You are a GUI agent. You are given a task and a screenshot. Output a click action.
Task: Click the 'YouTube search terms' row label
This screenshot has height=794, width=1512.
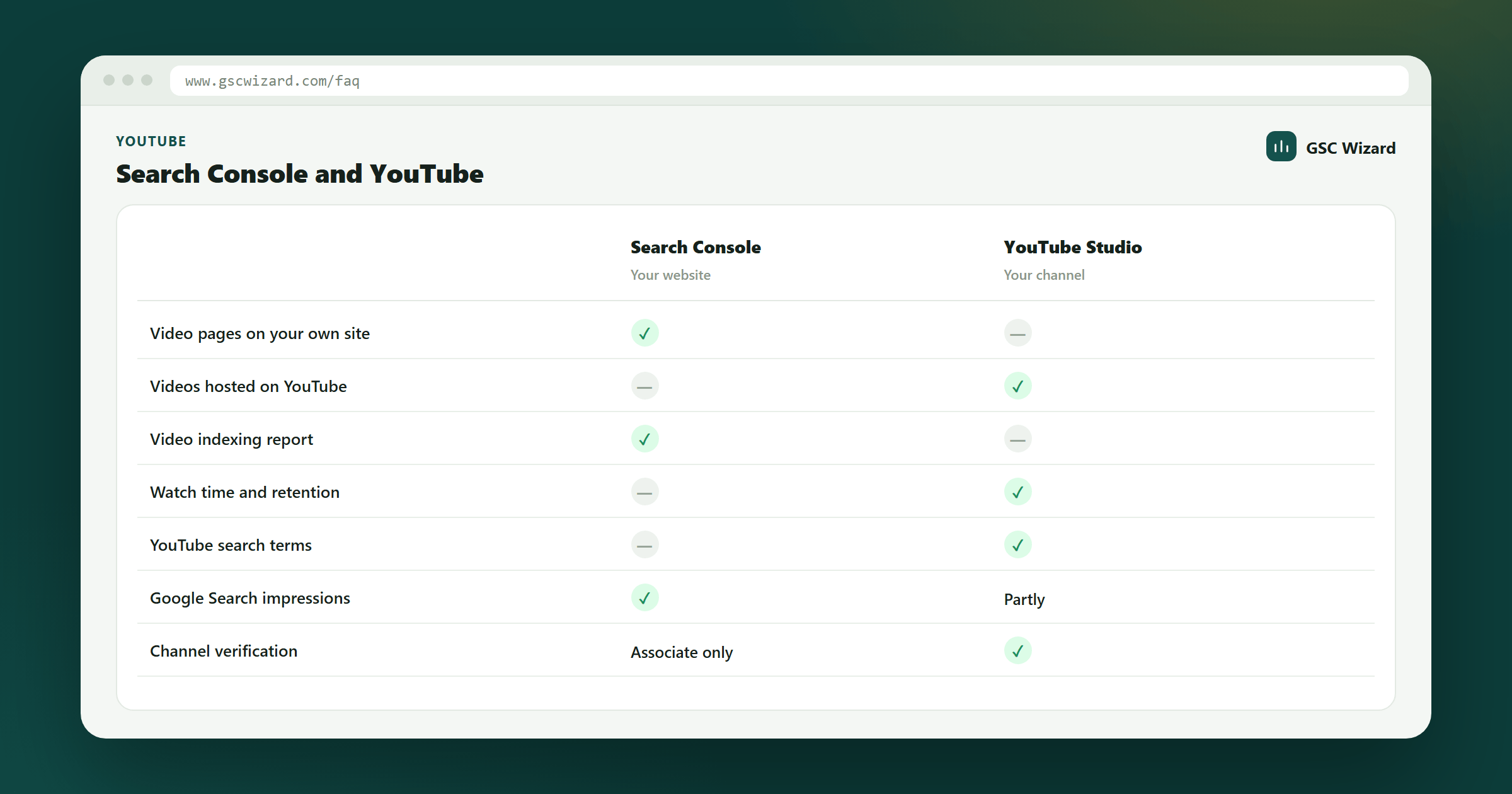coord(231,545)
